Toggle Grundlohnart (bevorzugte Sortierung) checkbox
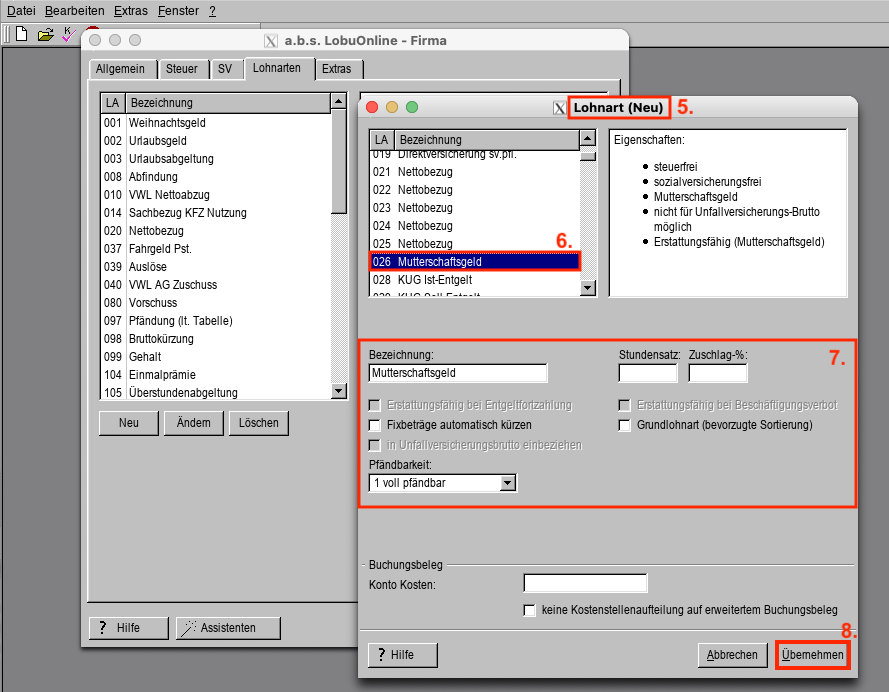This screenshot has width=889, height=692. click(x=625, y=425)
